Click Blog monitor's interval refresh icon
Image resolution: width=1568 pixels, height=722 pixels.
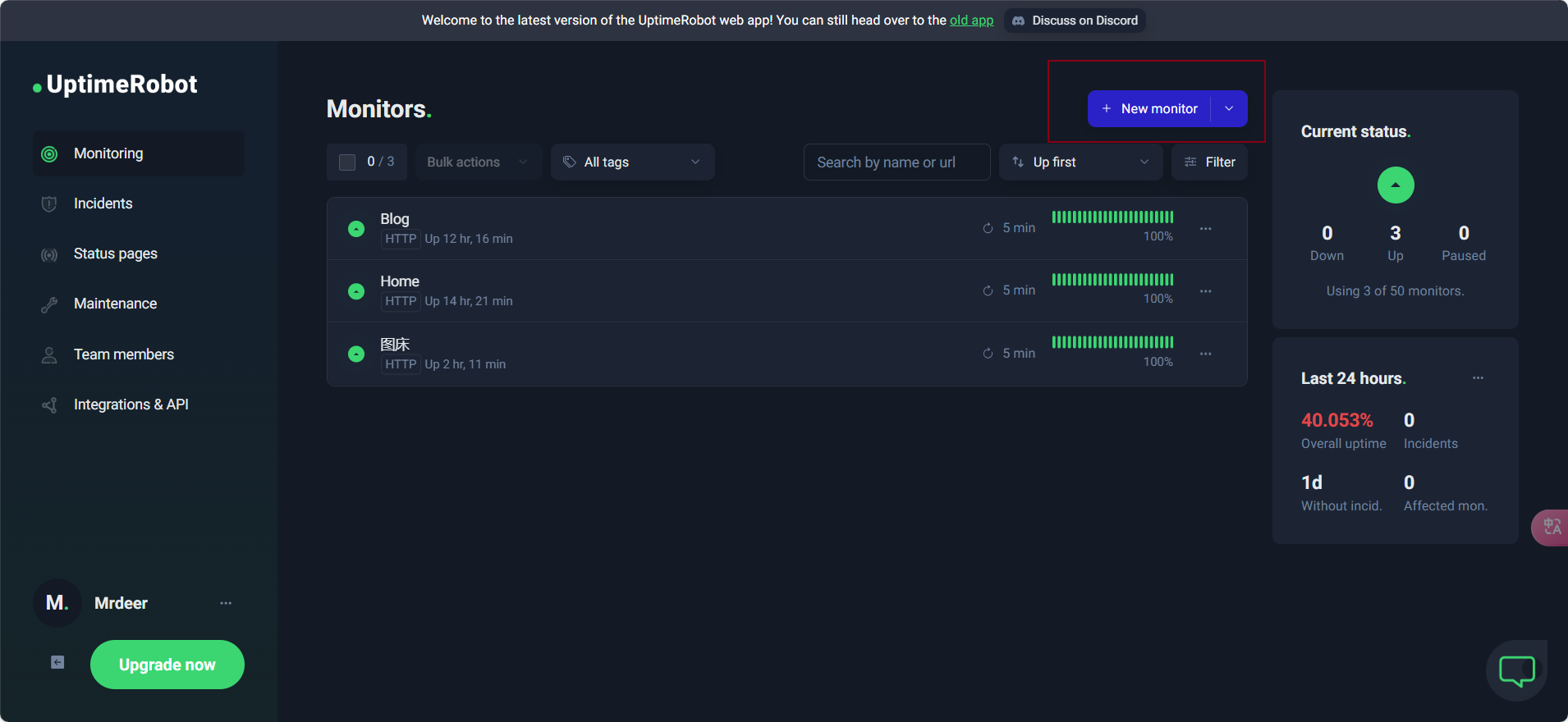988,228
